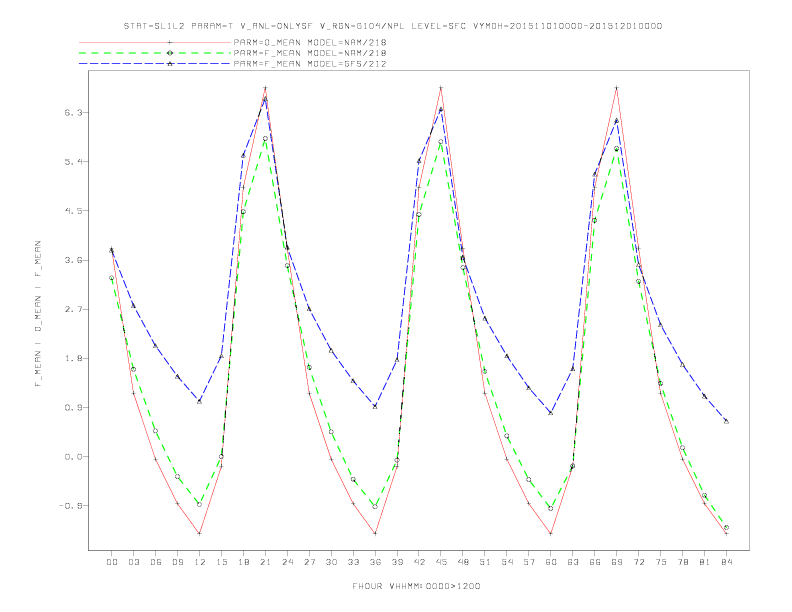Viewport: 792px width, 612px height.
Task: Click x-axis tick label 12
Action: pyautogui.click(x=200, y=562)
